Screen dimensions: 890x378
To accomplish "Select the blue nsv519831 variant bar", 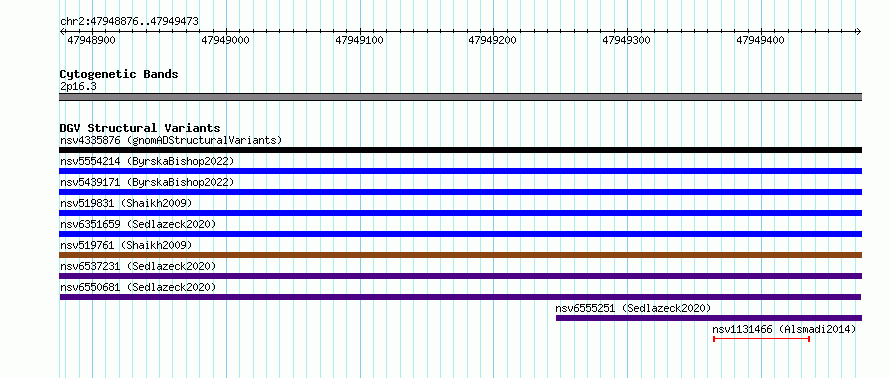I will (x=460, y=213).
